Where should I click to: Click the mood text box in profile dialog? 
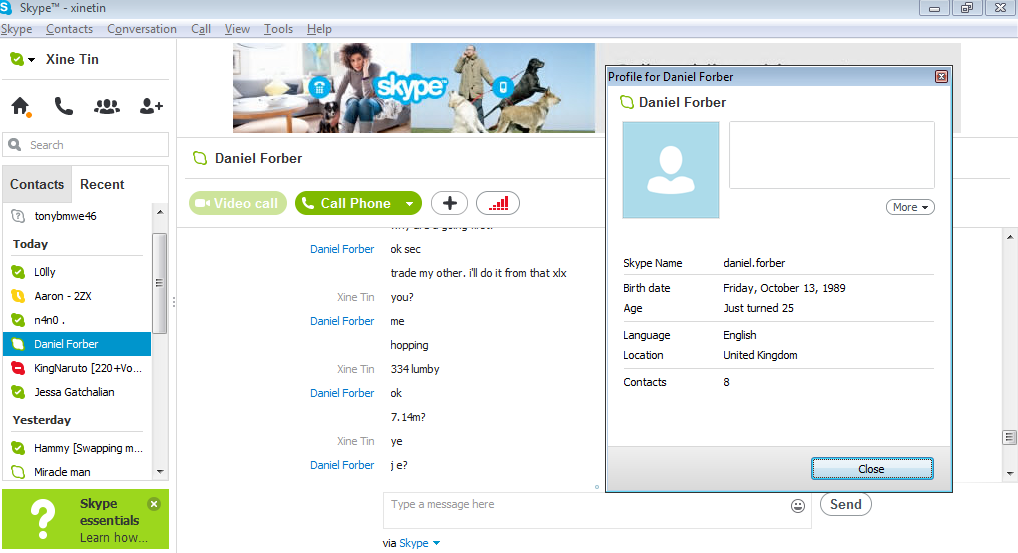(832, 154)
